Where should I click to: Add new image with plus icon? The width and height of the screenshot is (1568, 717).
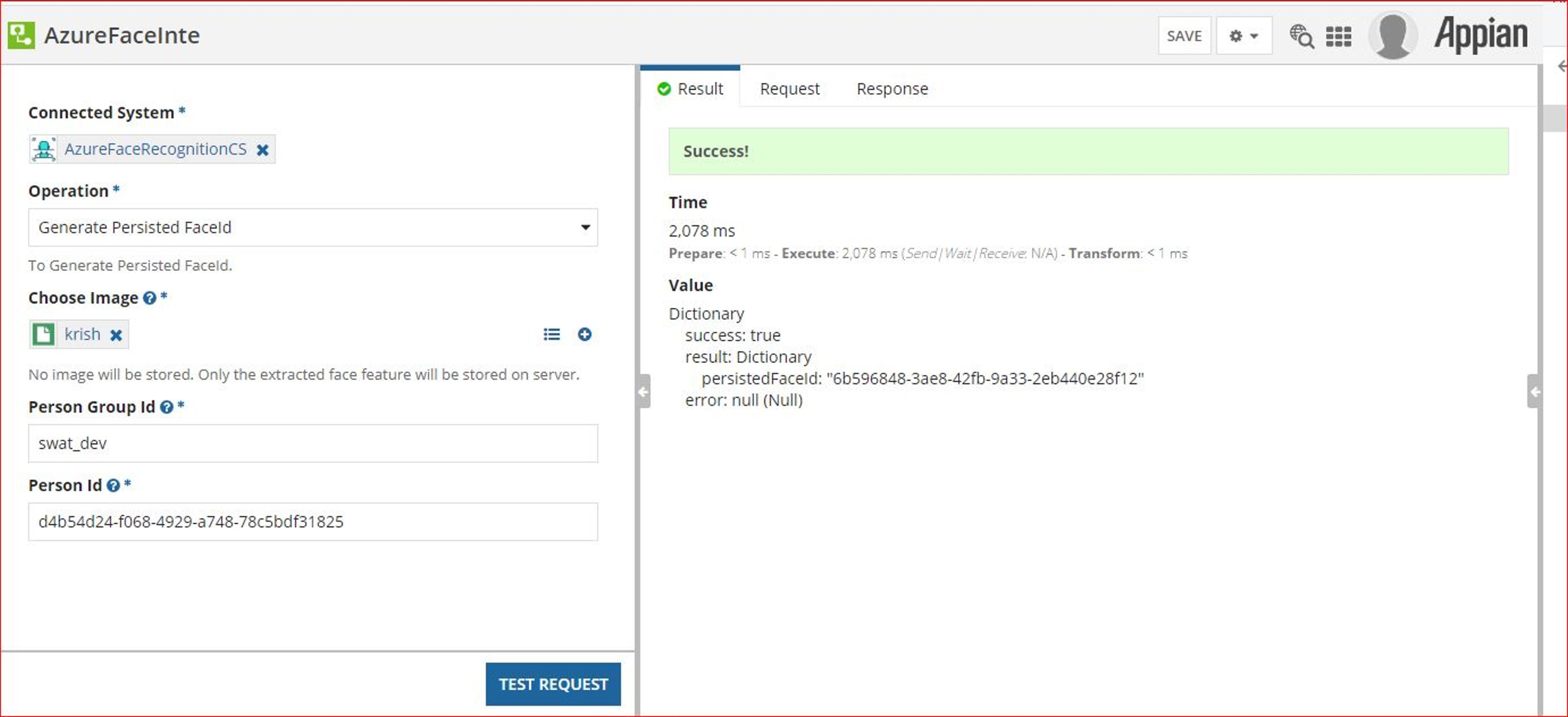[x=584, y=335]
